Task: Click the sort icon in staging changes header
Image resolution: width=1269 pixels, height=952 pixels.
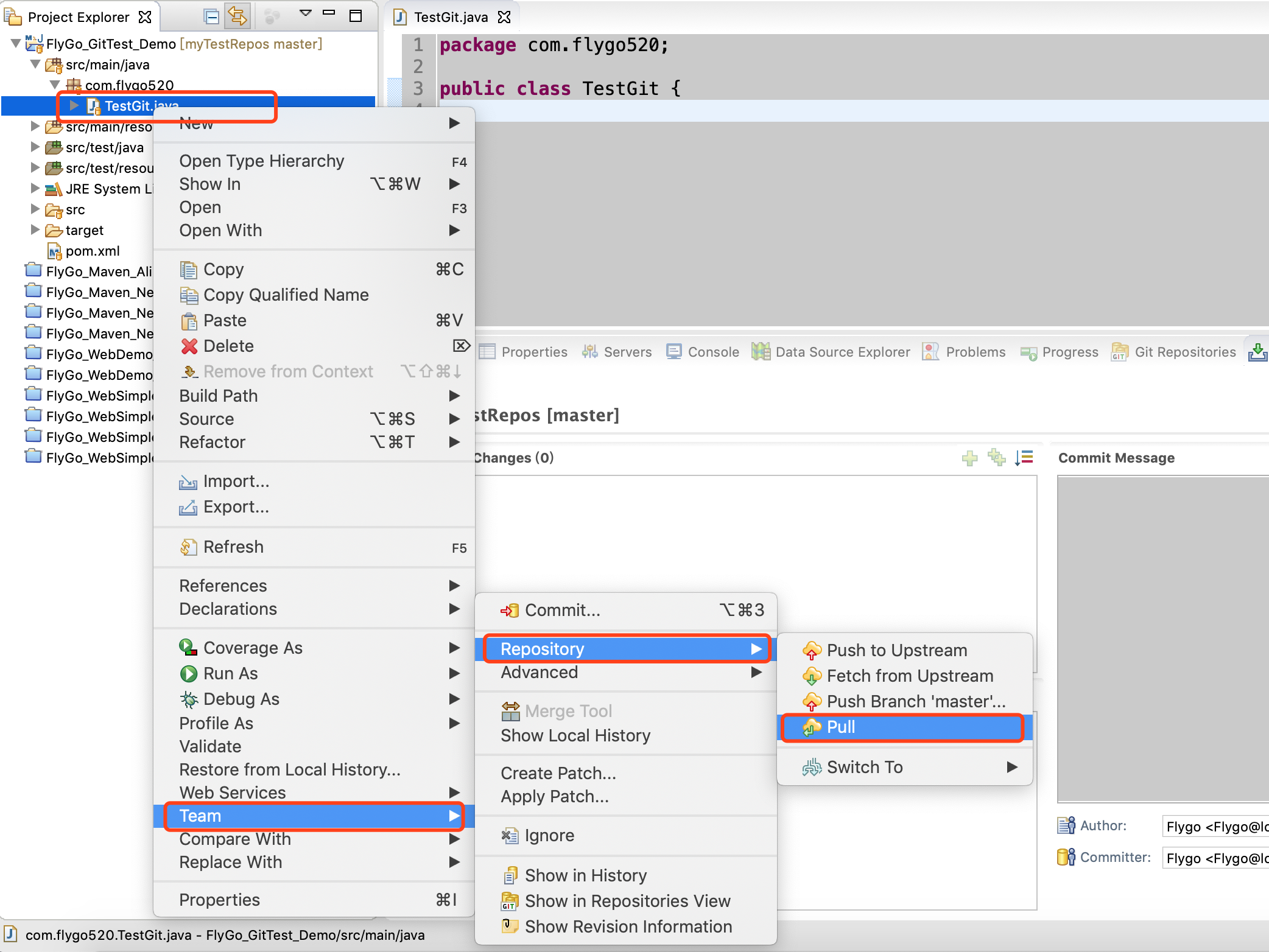Action: coord(1024,458)
